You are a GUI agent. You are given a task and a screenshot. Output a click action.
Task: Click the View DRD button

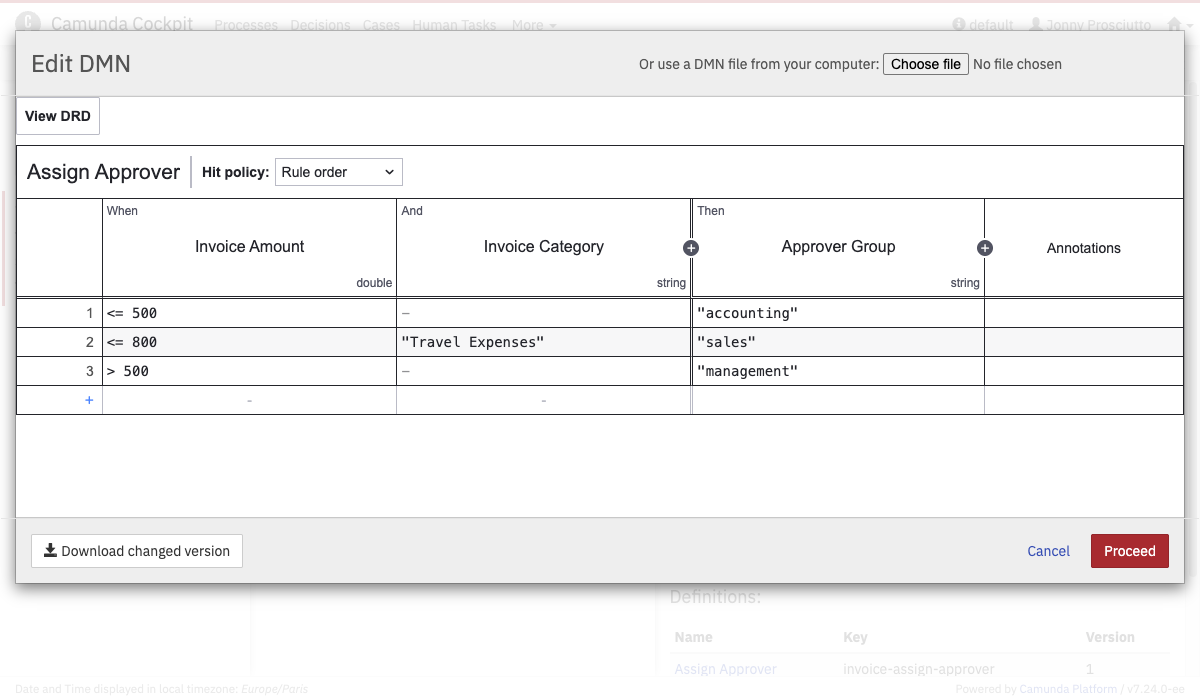point(58,116)
